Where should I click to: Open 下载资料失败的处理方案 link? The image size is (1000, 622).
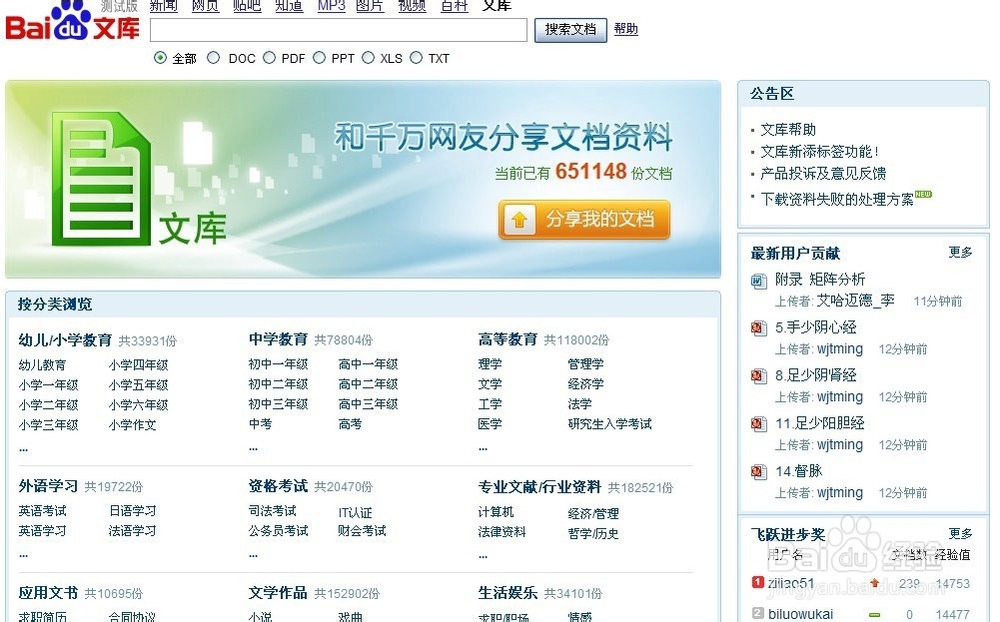[x=837, y=199]
